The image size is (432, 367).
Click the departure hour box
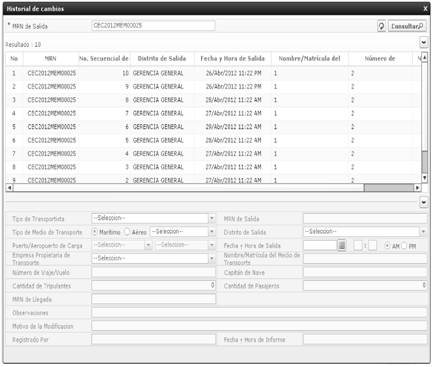358,246
